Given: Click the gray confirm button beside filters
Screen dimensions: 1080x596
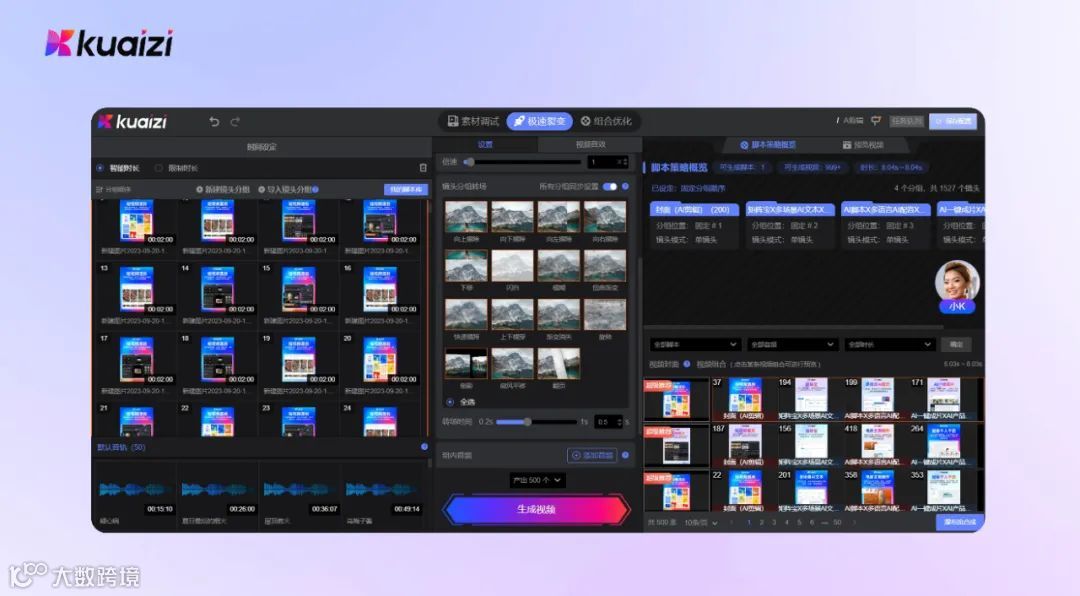Looking at the screenshot, I should pyautogui.click(x=956, y=344).
